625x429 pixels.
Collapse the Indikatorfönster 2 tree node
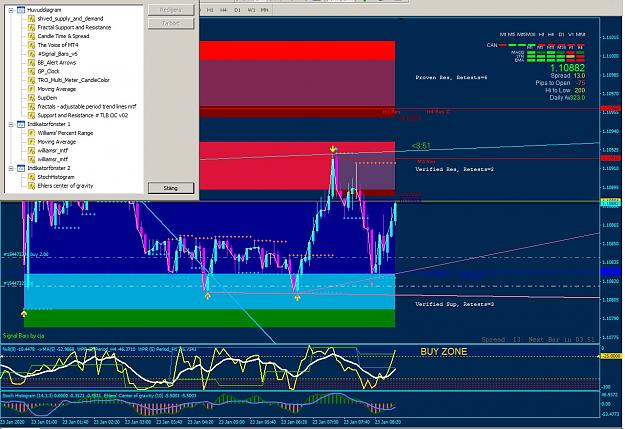[11, 168]
